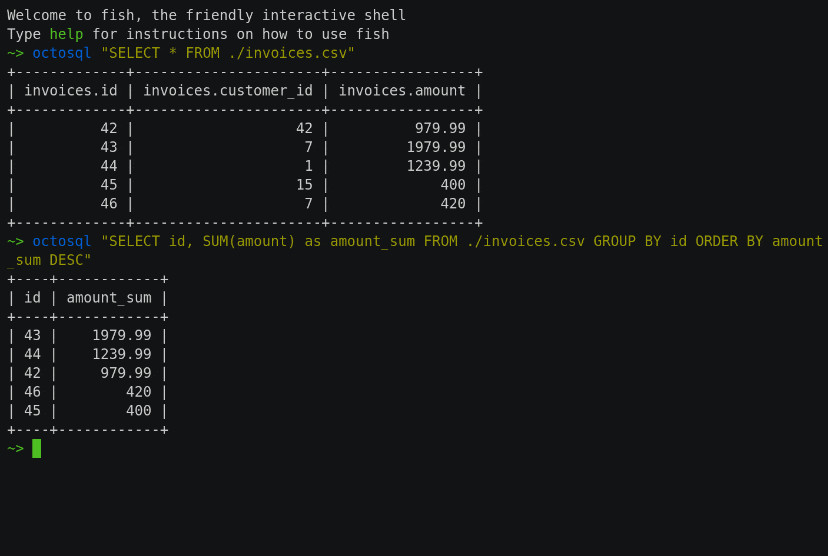828x556 pixels.
Task: Click the id column header in second table
Action: point(32,298)
